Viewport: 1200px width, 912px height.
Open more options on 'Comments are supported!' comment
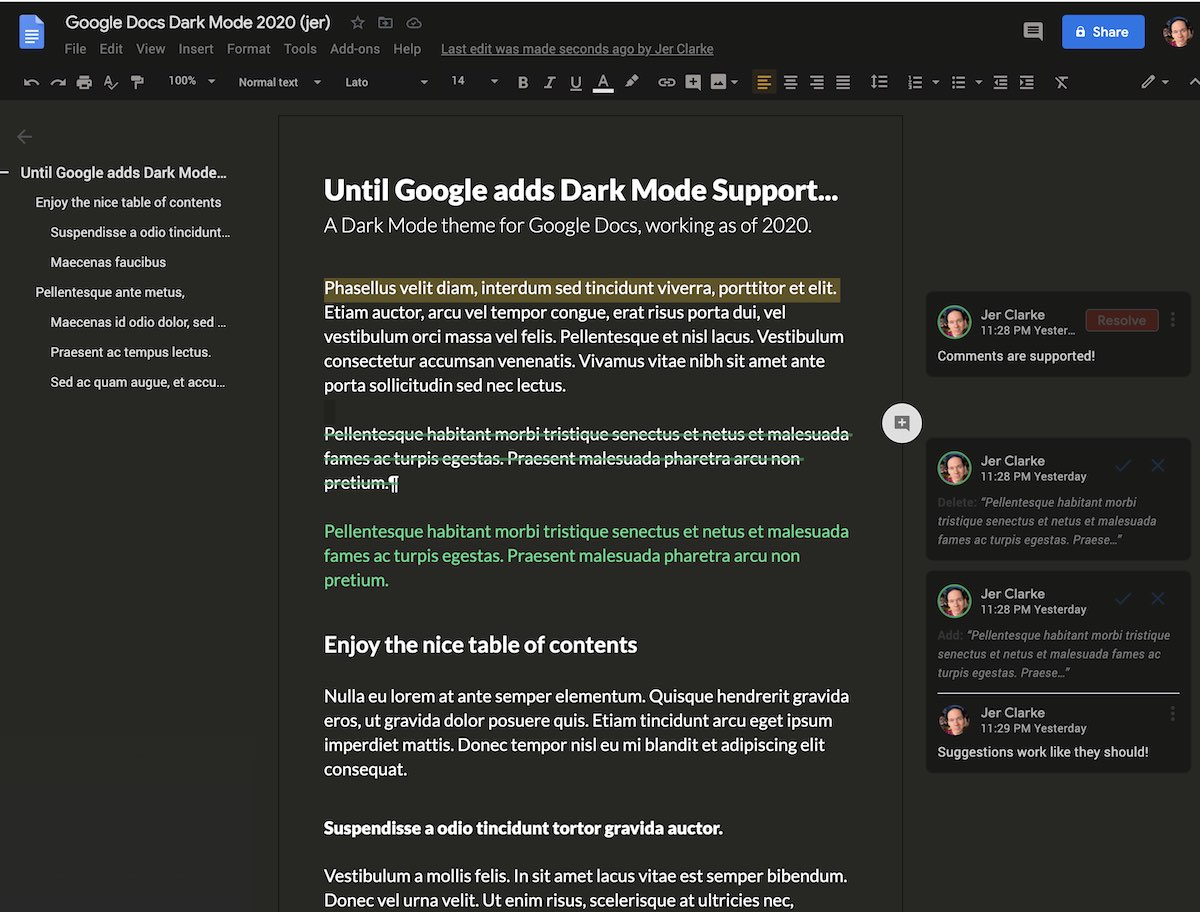tap(1173, 320)
